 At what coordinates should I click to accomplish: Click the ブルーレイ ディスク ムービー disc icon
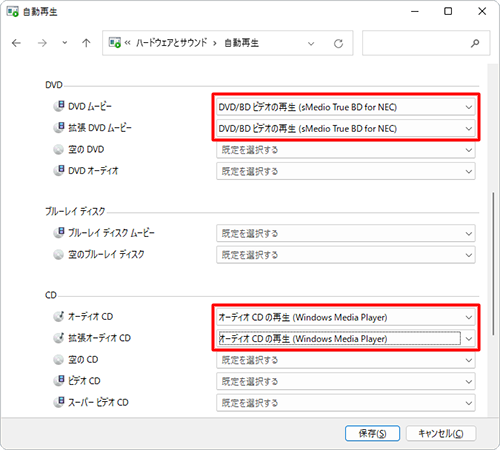(59, 232)
